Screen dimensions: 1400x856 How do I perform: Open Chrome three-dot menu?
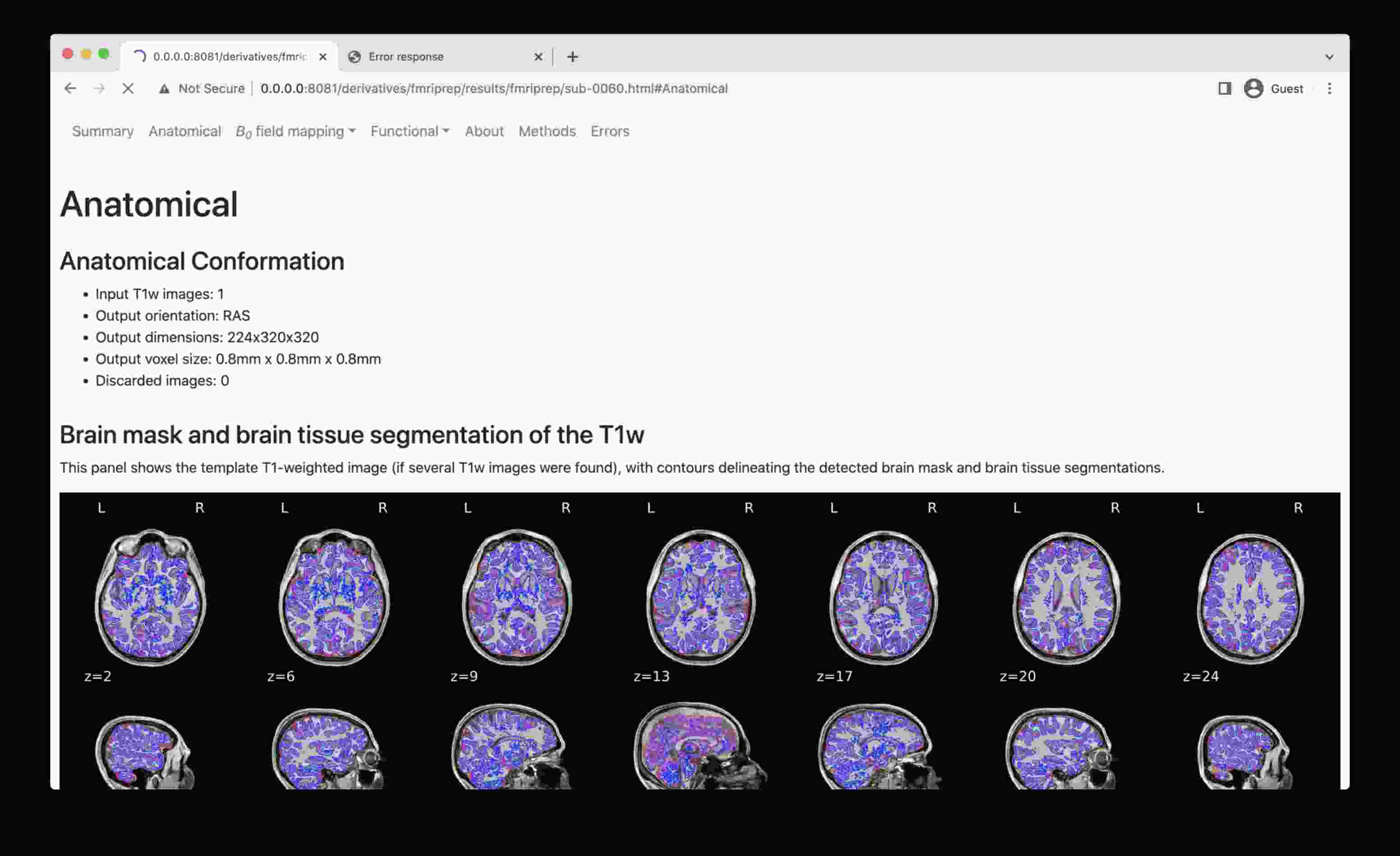pos(1329,88)
